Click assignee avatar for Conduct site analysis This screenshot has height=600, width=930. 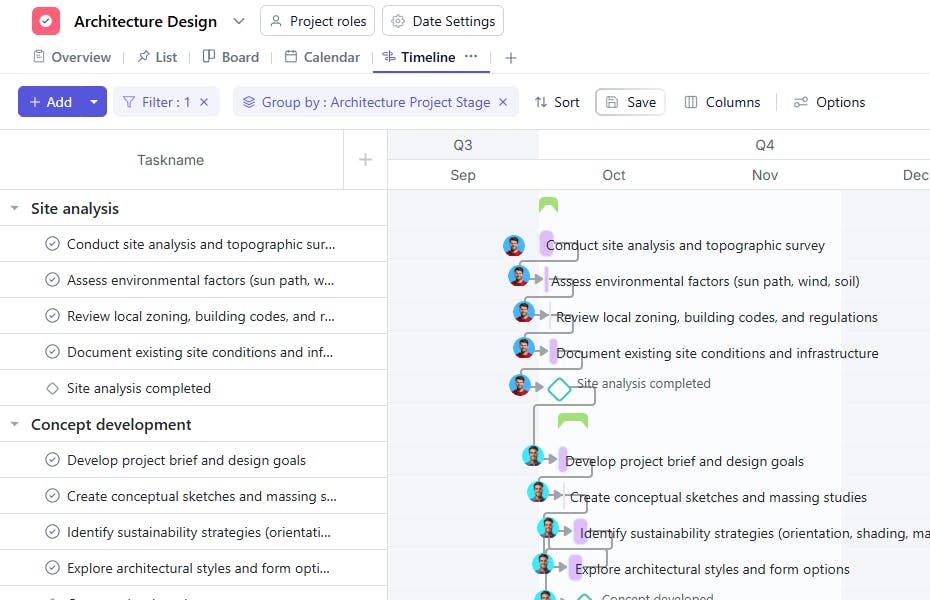514,245
